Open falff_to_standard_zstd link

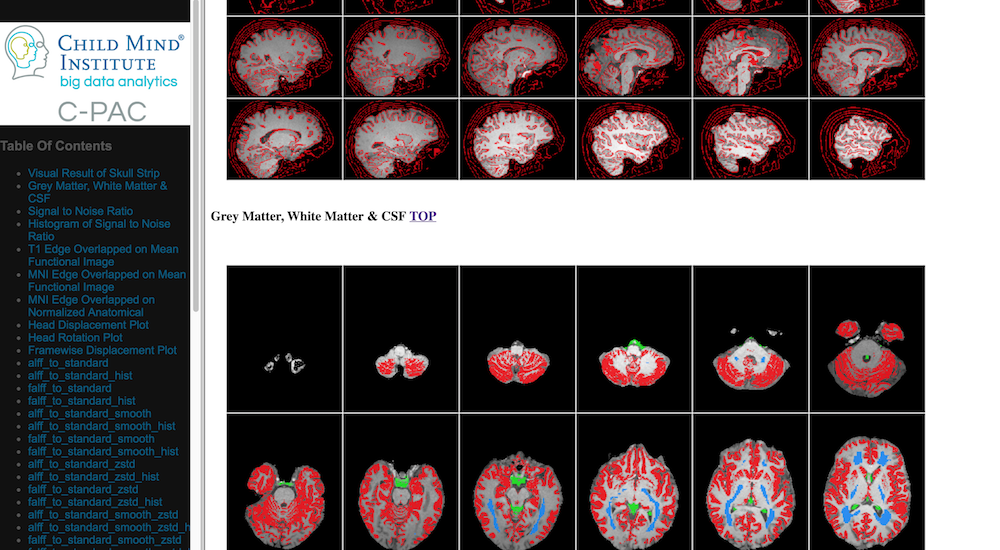(83, 489)
